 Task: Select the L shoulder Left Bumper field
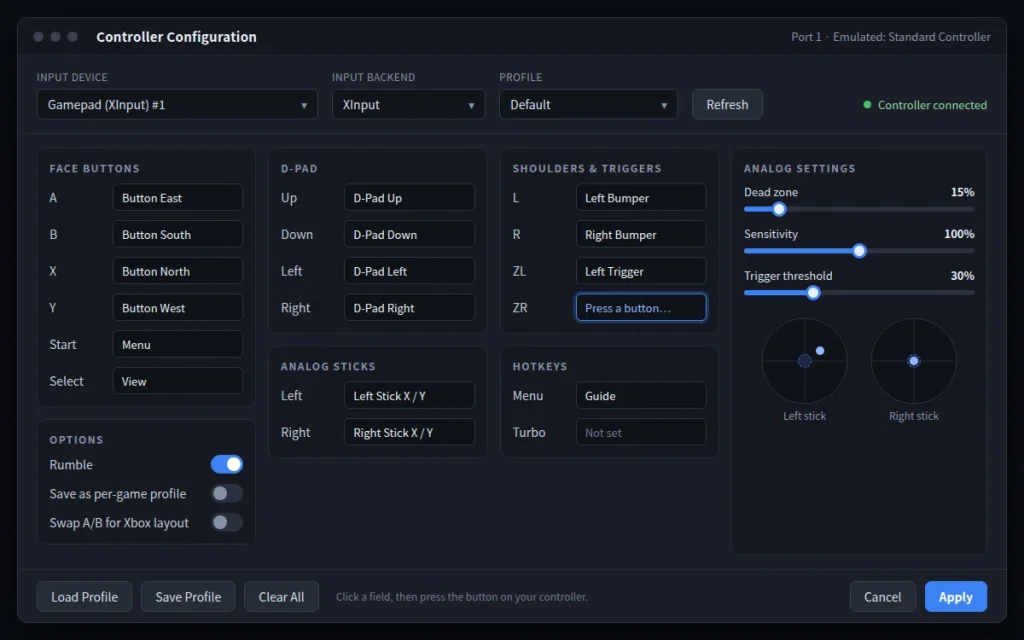point(641,198)
